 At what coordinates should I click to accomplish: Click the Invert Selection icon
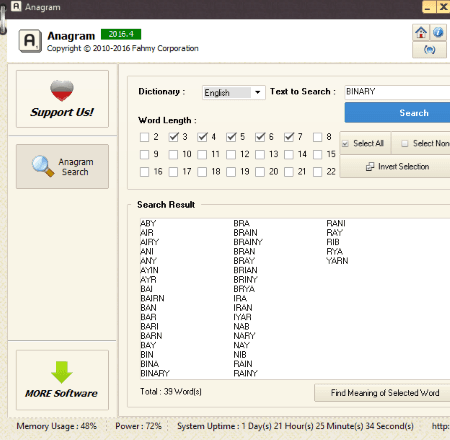click(x=370, y=166)
